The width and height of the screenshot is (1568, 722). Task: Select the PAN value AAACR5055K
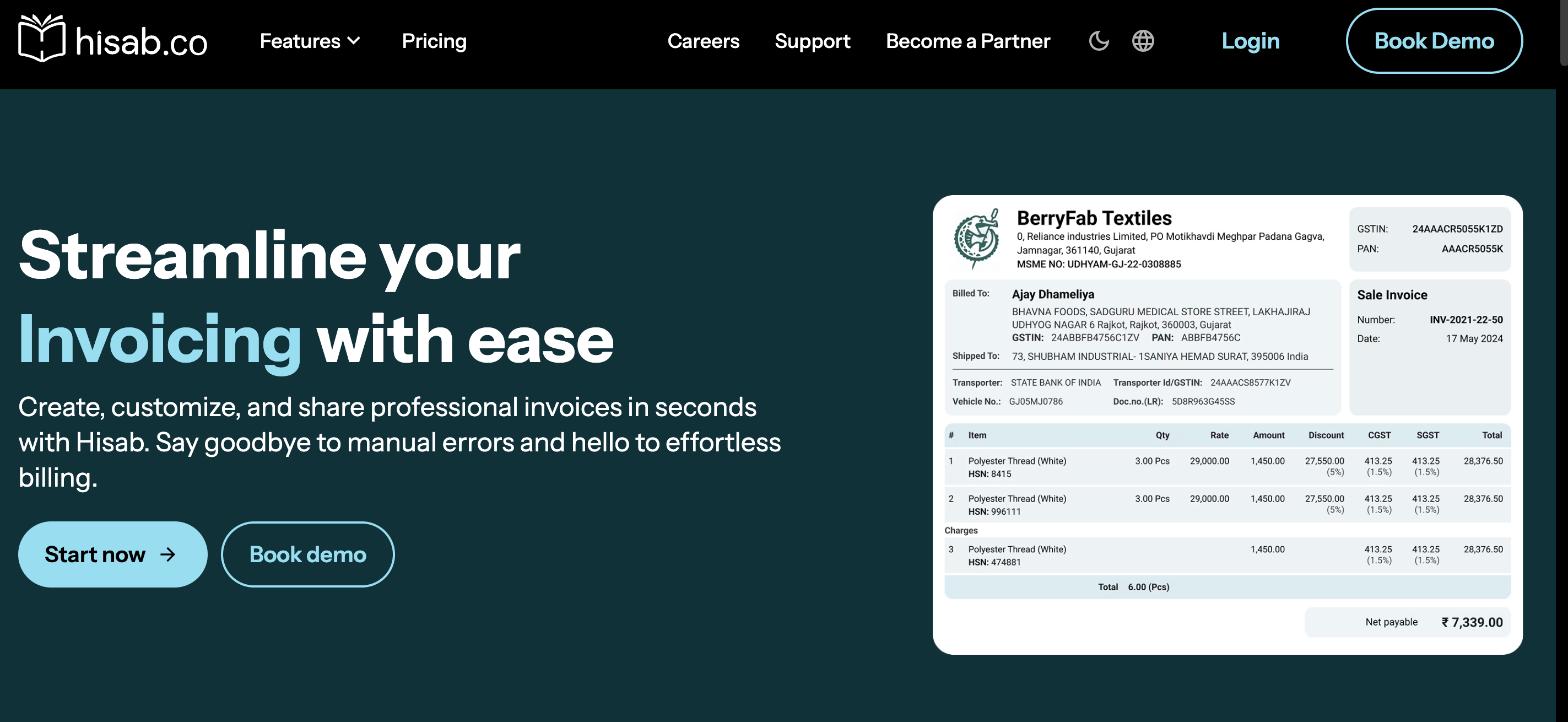point(1472,249)
